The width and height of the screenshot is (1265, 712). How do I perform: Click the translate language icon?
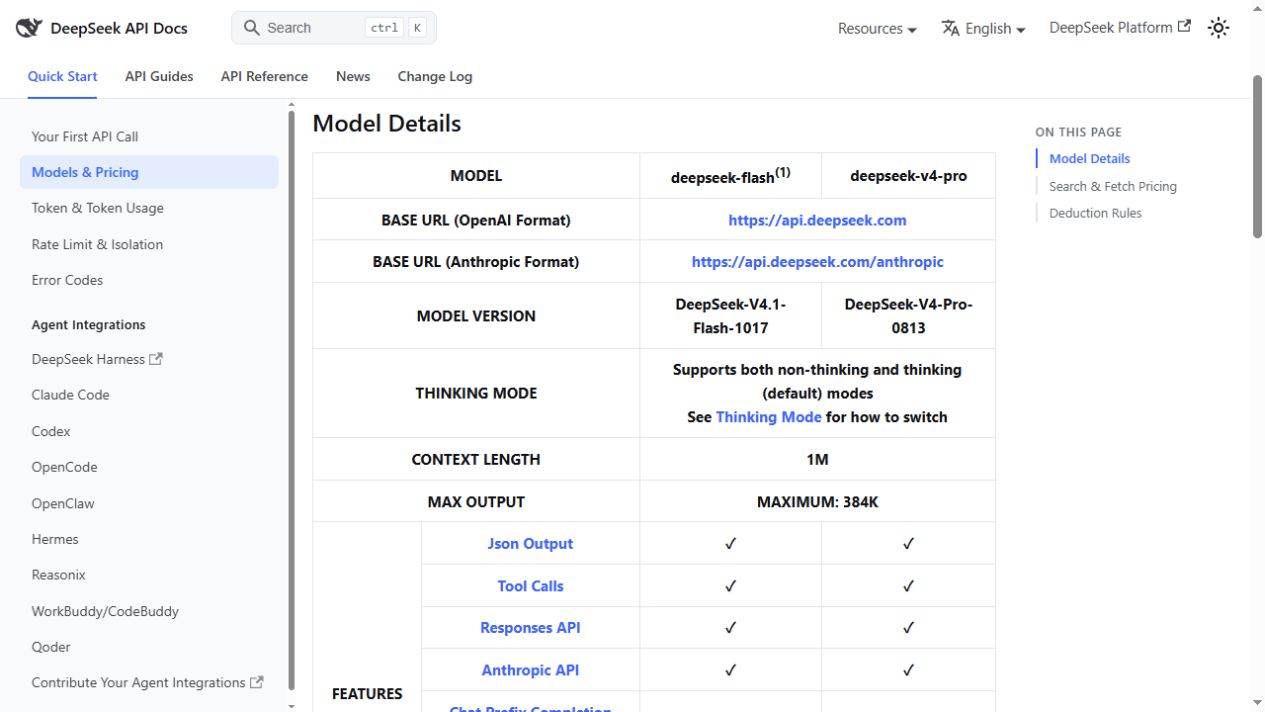[x=950, y=28]
